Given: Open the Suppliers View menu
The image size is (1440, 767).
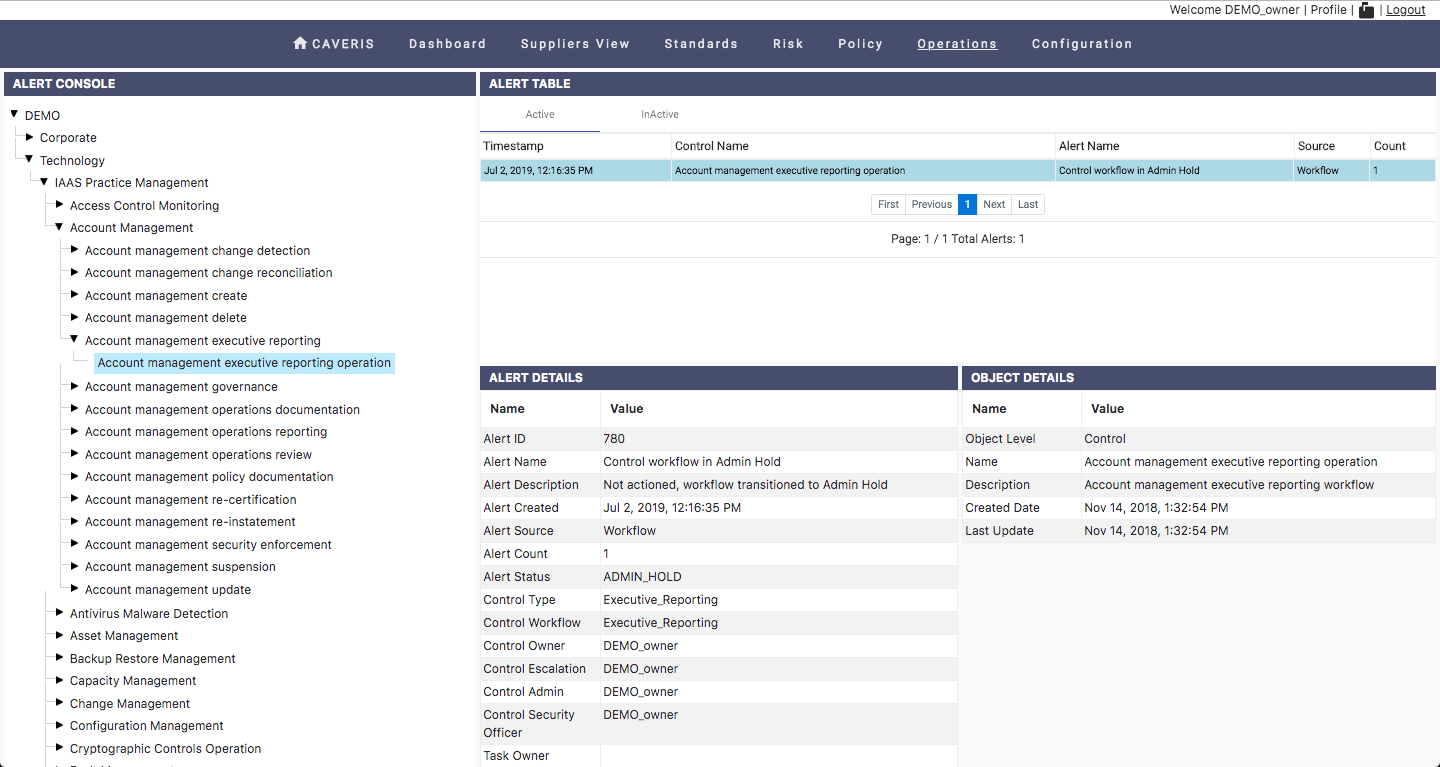Looking at the screenshot, I should tap(575, 44).
